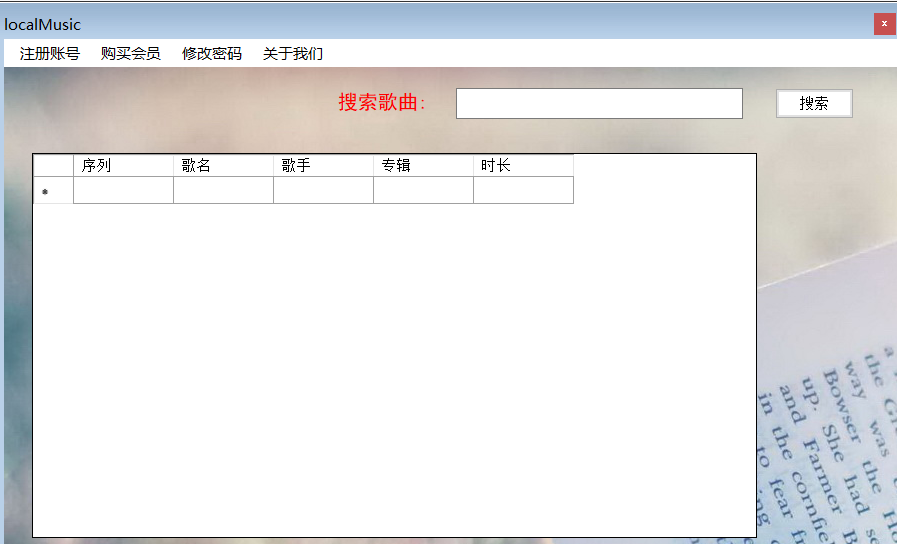The width and height of the screenshot is (897, 544).
Task: Click the empty cell under 序列
Action: pos(124,190)
